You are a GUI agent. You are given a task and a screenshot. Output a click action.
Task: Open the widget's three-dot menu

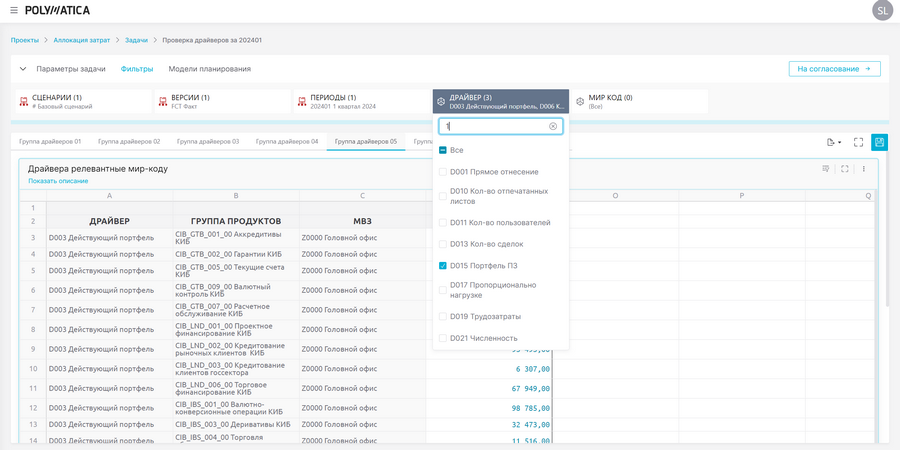click(863, 169)
